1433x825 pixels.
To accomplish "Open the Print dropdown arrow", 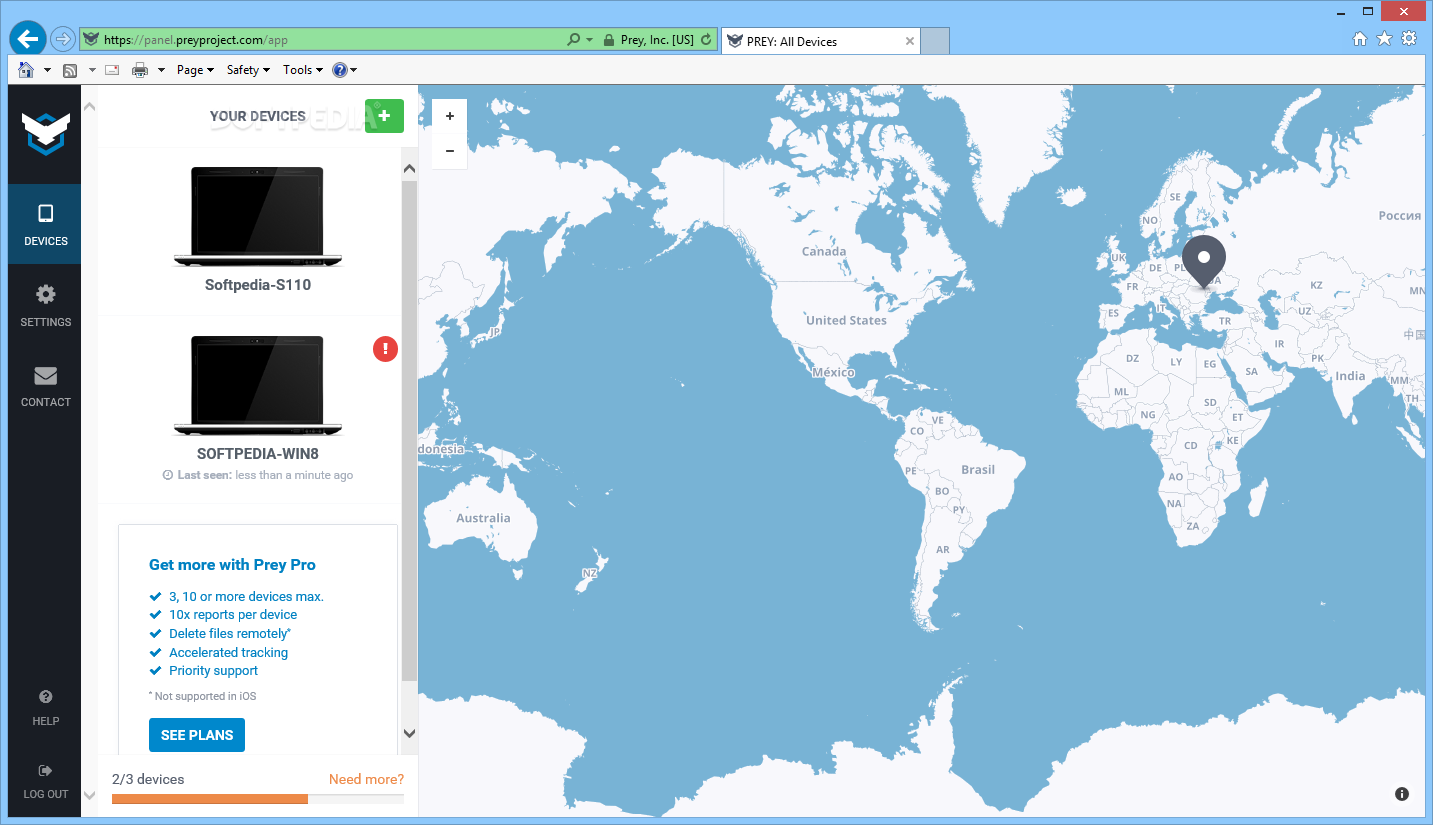I will (162, 70).
